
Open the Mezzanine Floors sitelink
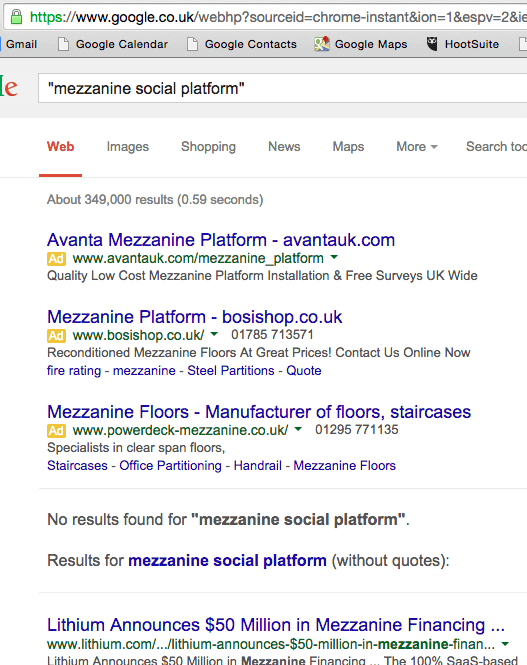pyautogui.click(x=345, y=466)
